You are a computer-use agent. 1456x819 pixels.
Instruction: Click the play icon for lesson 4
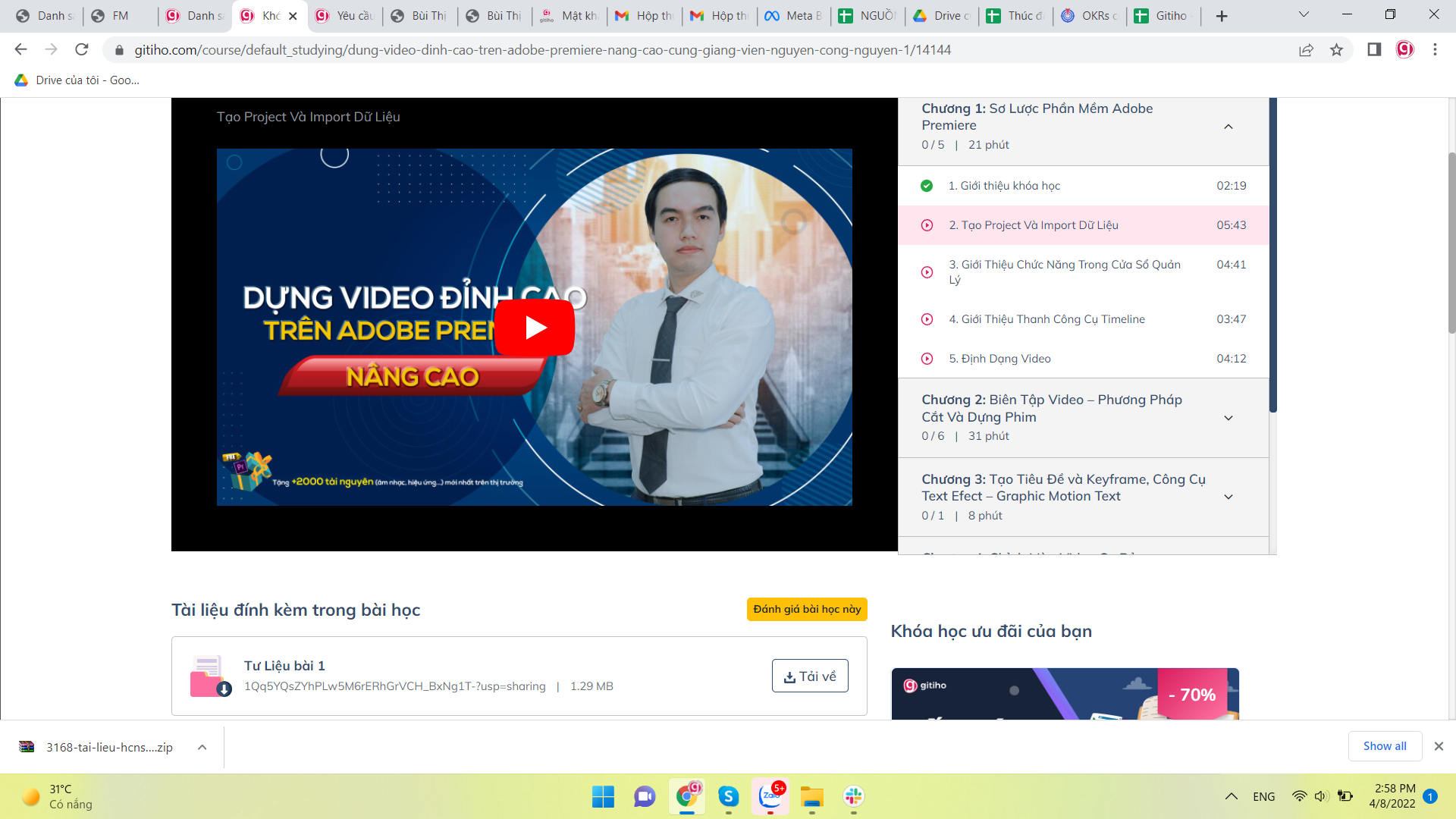927,319
